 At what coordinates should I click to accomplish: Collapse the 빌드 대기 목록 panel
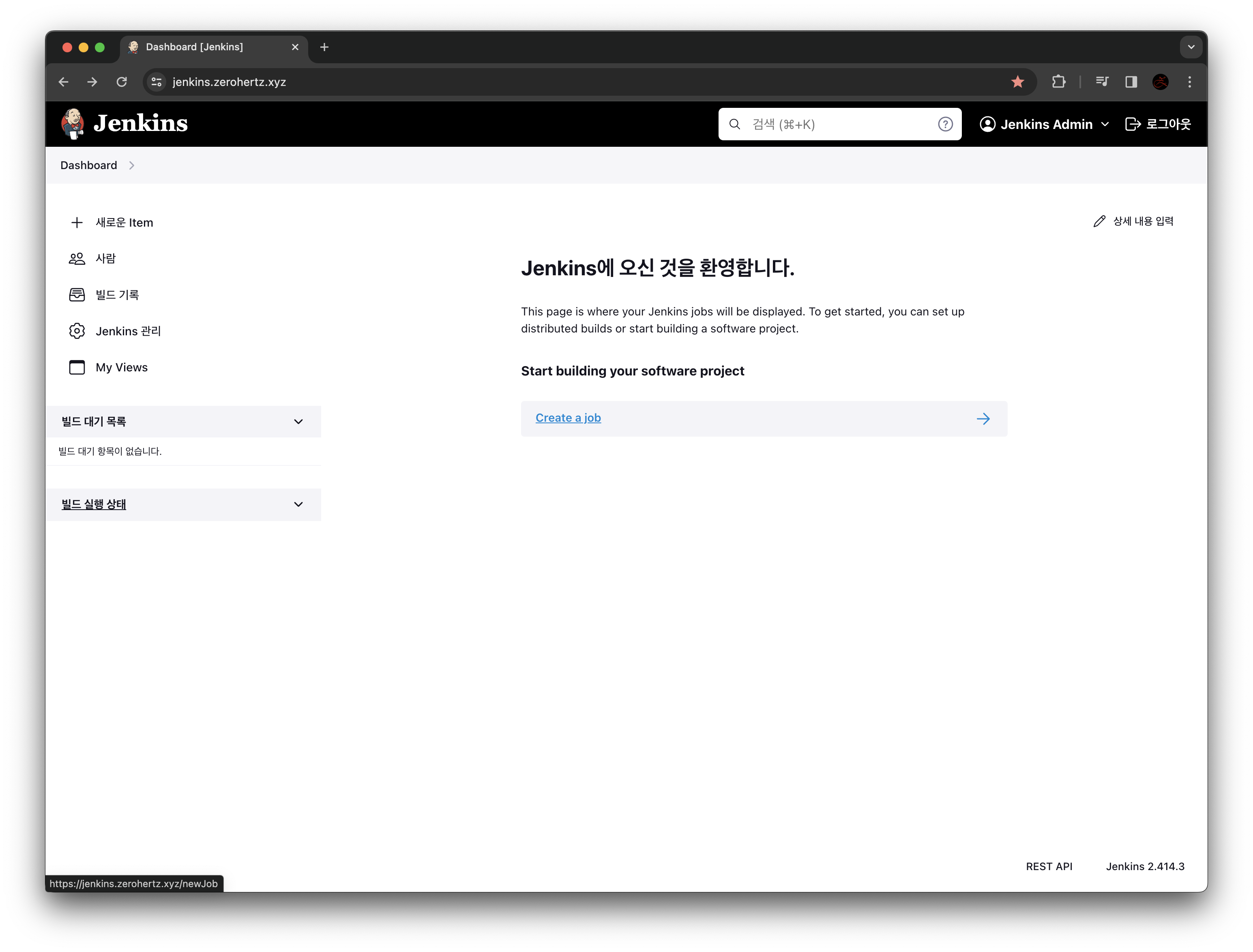pyautogui.click(x=298, y=421)
